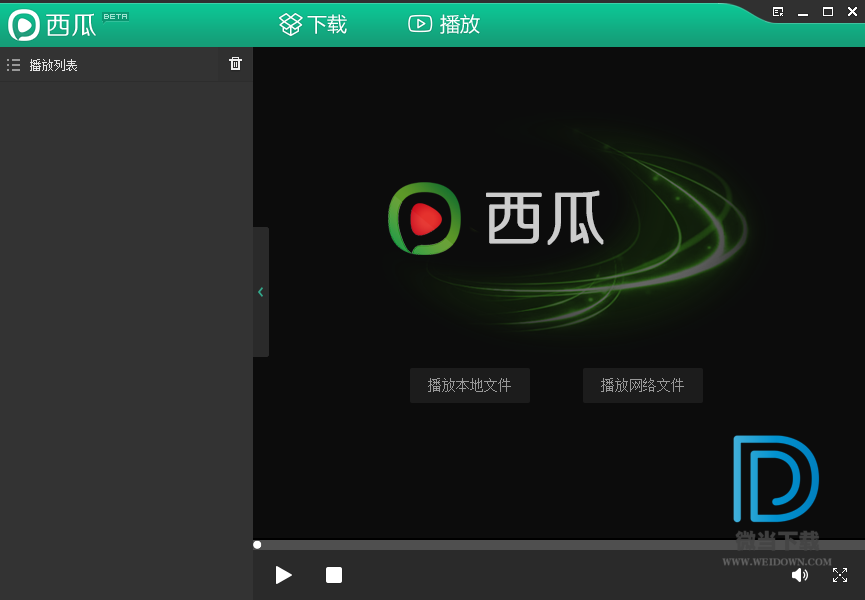865x600 pixels.
Task: Stop playback with the square button
Action: click(334, 575)
